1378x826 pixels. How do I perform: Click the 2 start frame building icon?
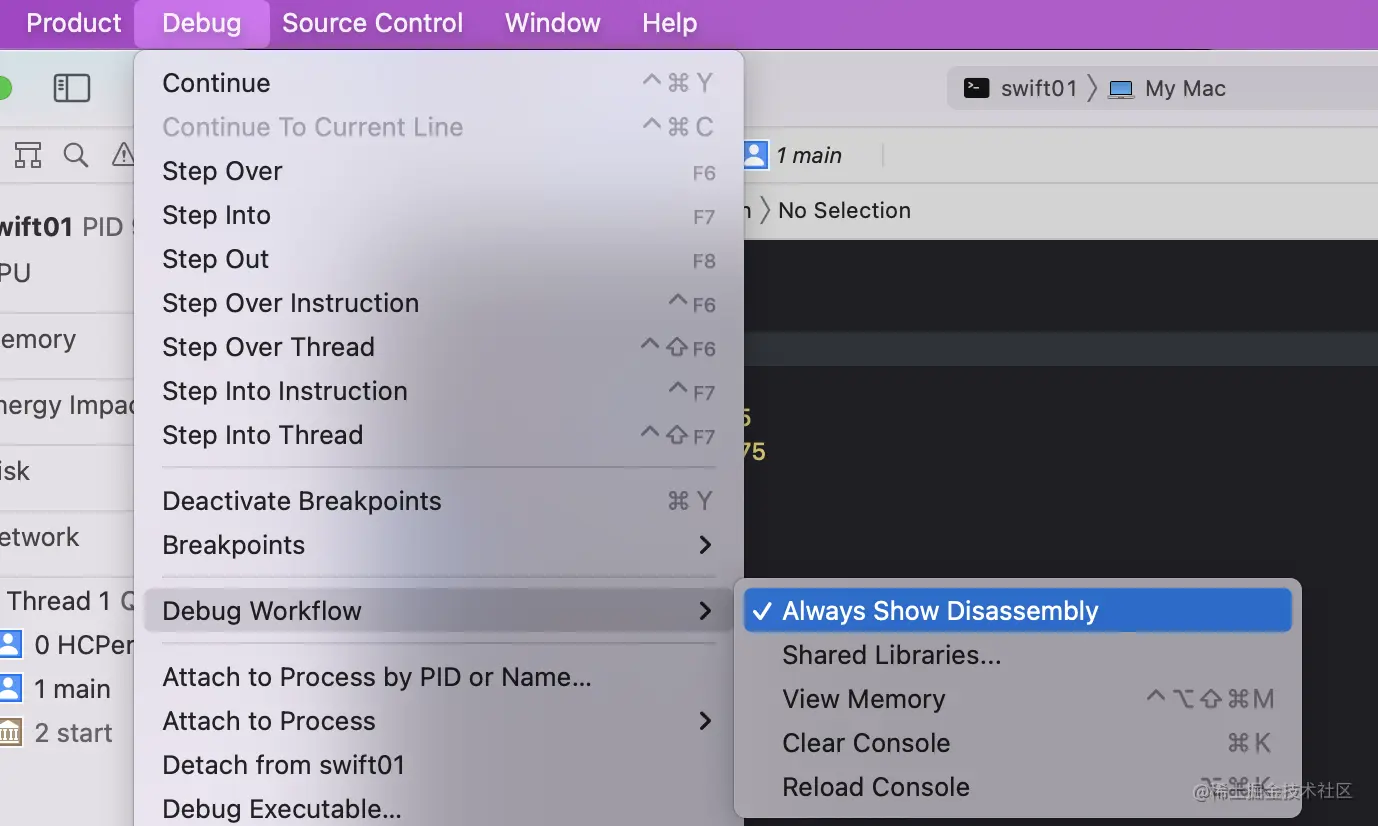(x=10, y=733)
